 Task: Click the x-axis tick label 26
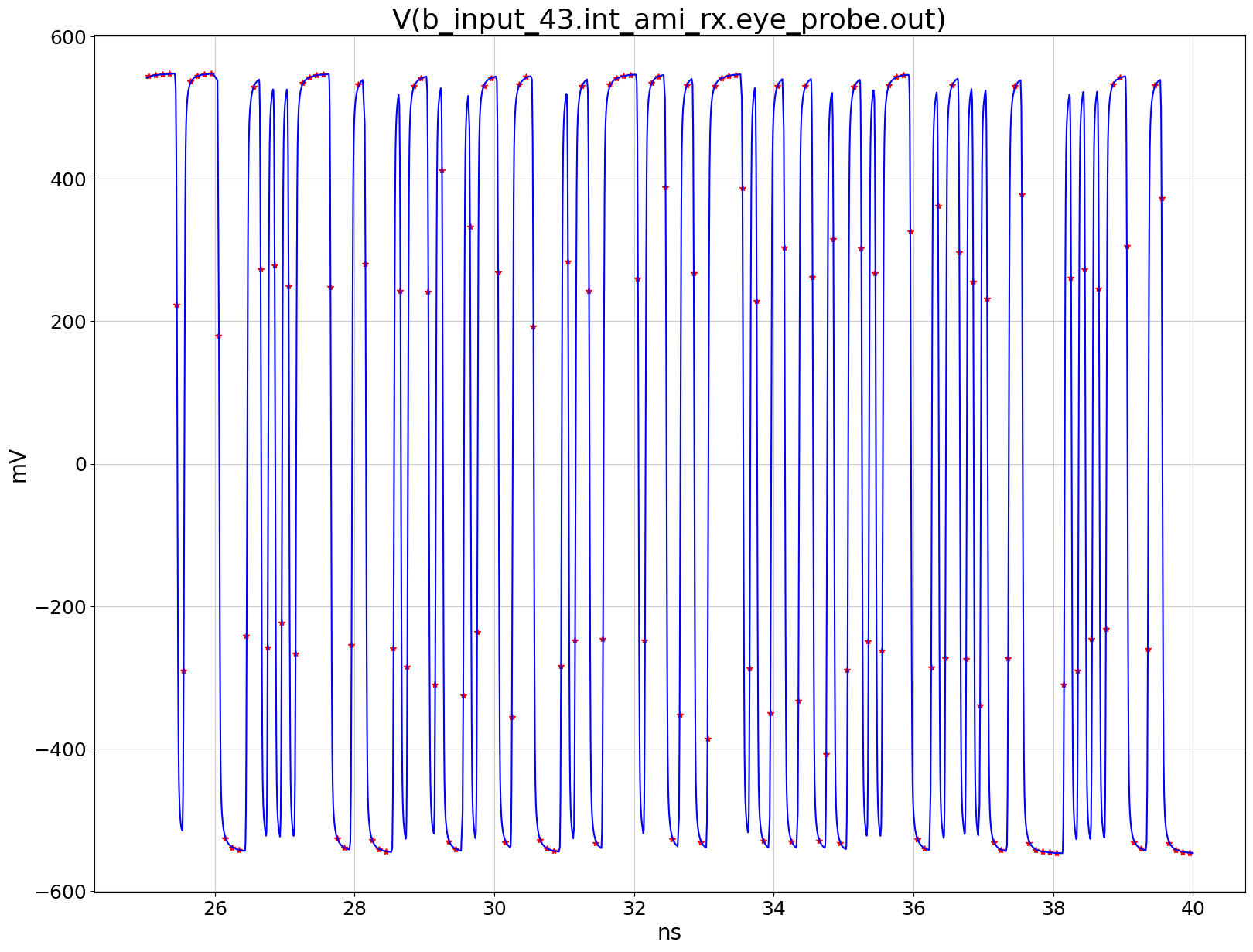pyautogui.click(x=215, y=909)
